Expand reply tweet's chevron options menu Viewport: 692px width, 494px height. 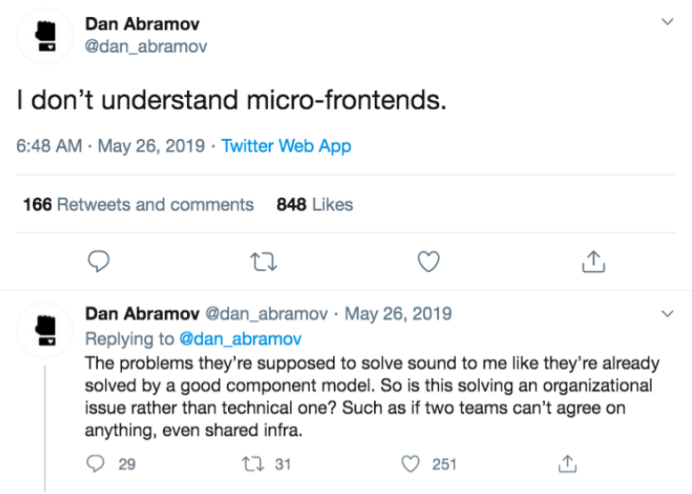pos(668,314)
